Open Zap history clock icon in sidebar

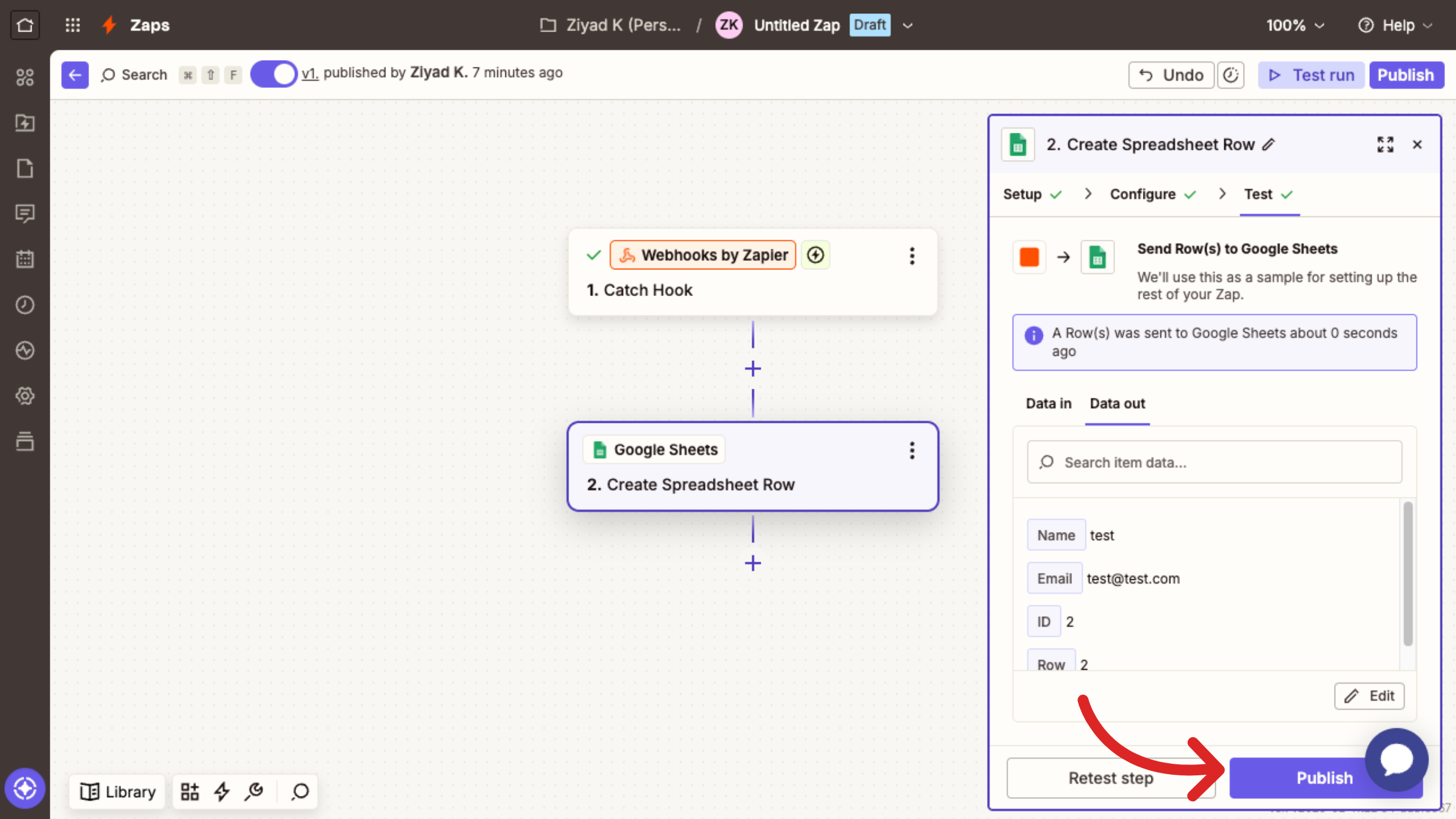tap(25, 305)
